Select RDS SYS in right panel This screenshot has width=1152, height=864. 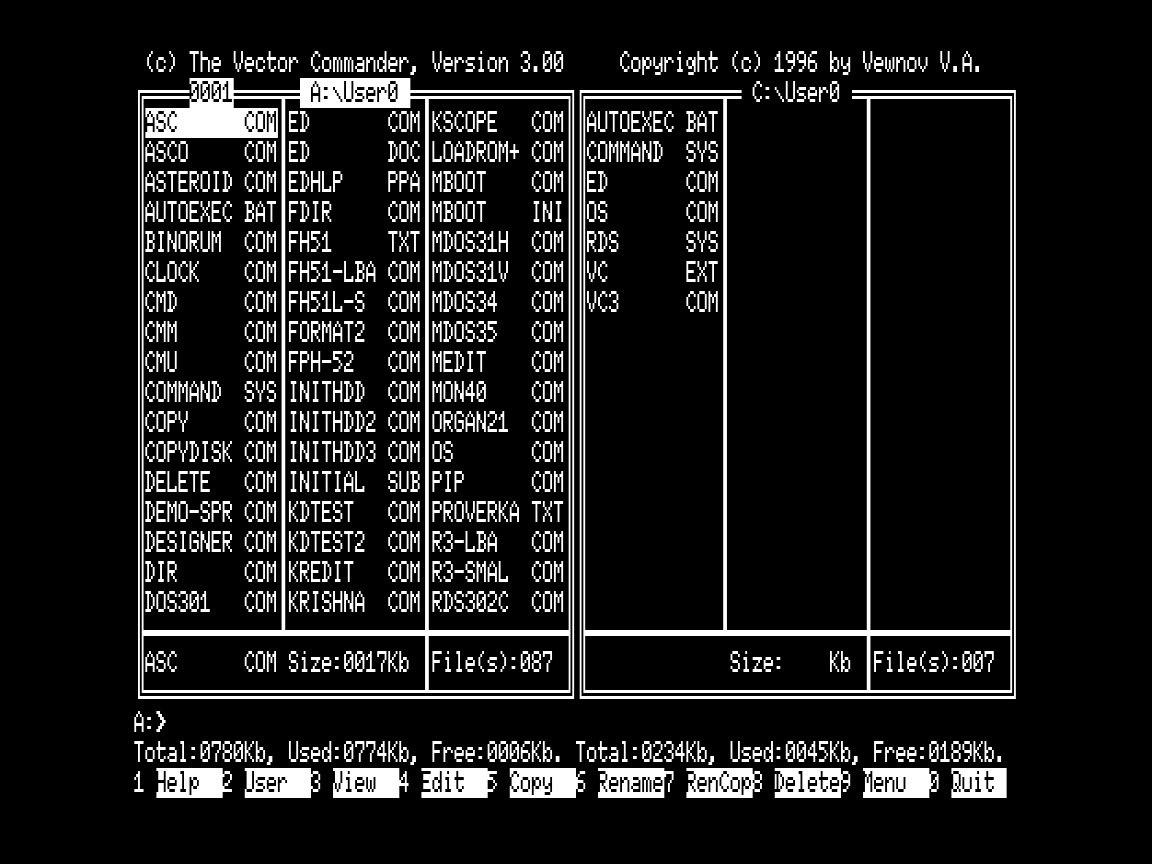[x=652, y=243]
